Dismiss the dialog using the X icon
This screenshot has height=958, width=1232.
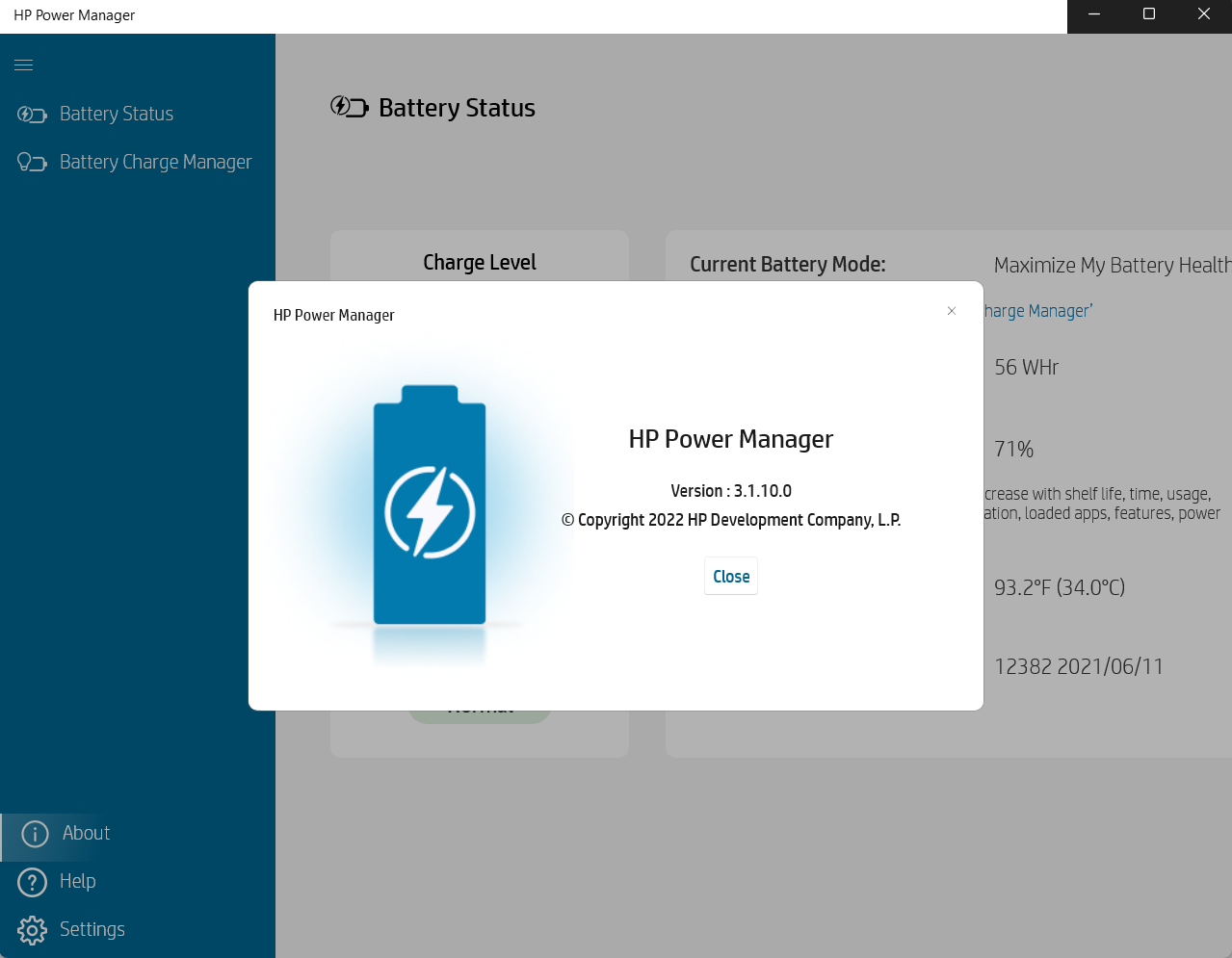point(952,310)
